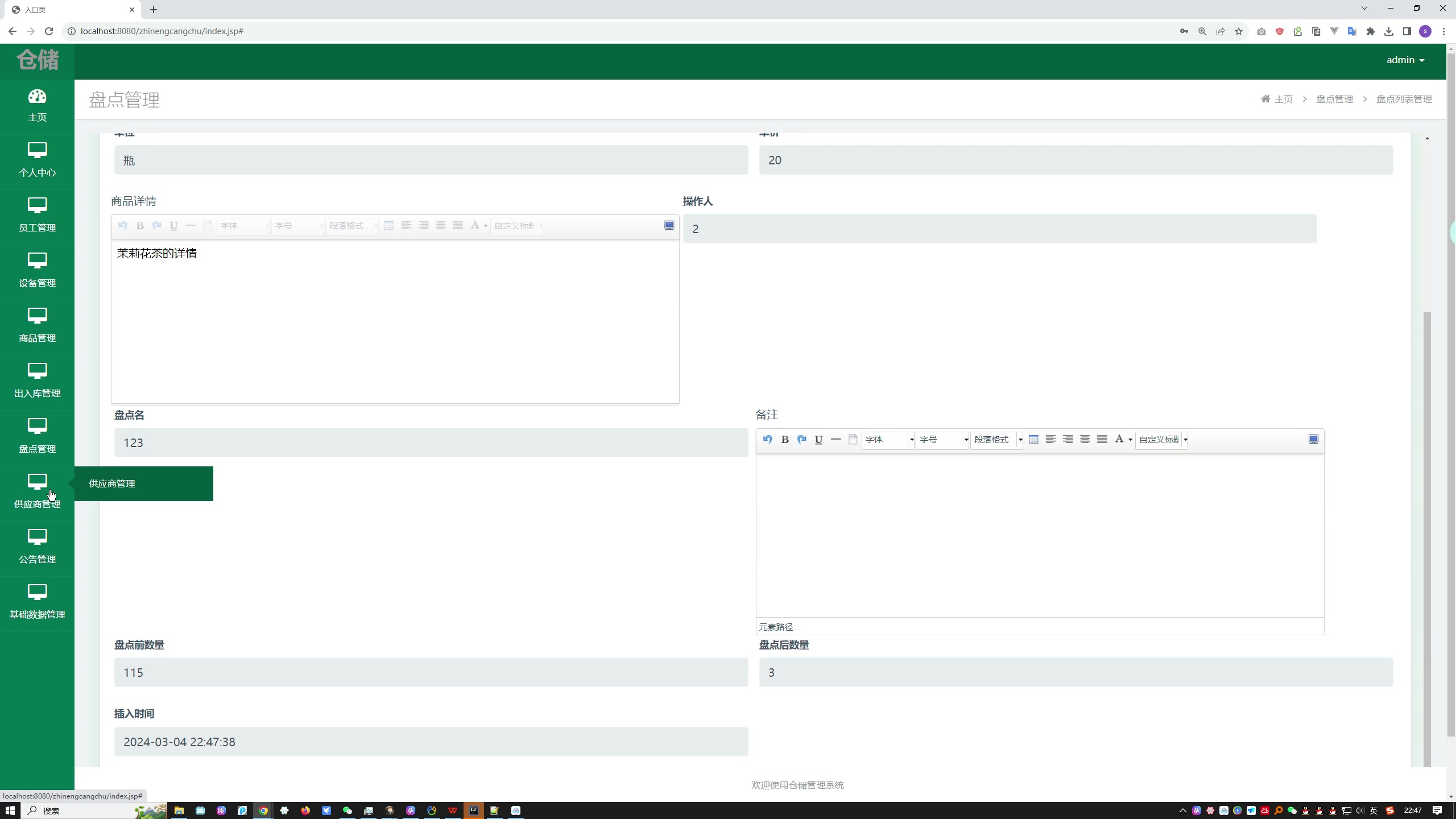Image resolution: width=1456 pixels, height=819 pixels.
Task: Open 出入库管理 in the sidebar
Action: [x=37, y=381]
